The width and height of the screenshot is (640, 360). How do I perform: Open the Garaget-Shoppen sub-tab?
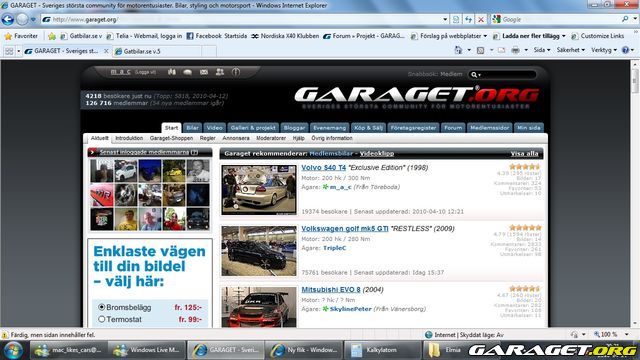coord(171,138)
